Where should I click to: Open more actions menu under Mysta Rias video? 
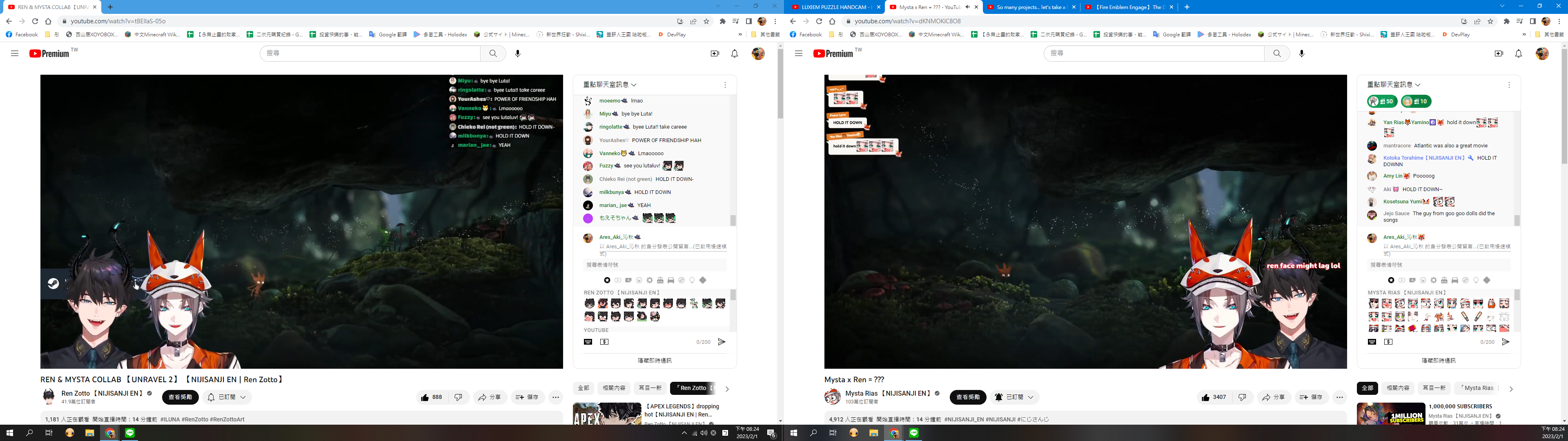[1340, 397]
